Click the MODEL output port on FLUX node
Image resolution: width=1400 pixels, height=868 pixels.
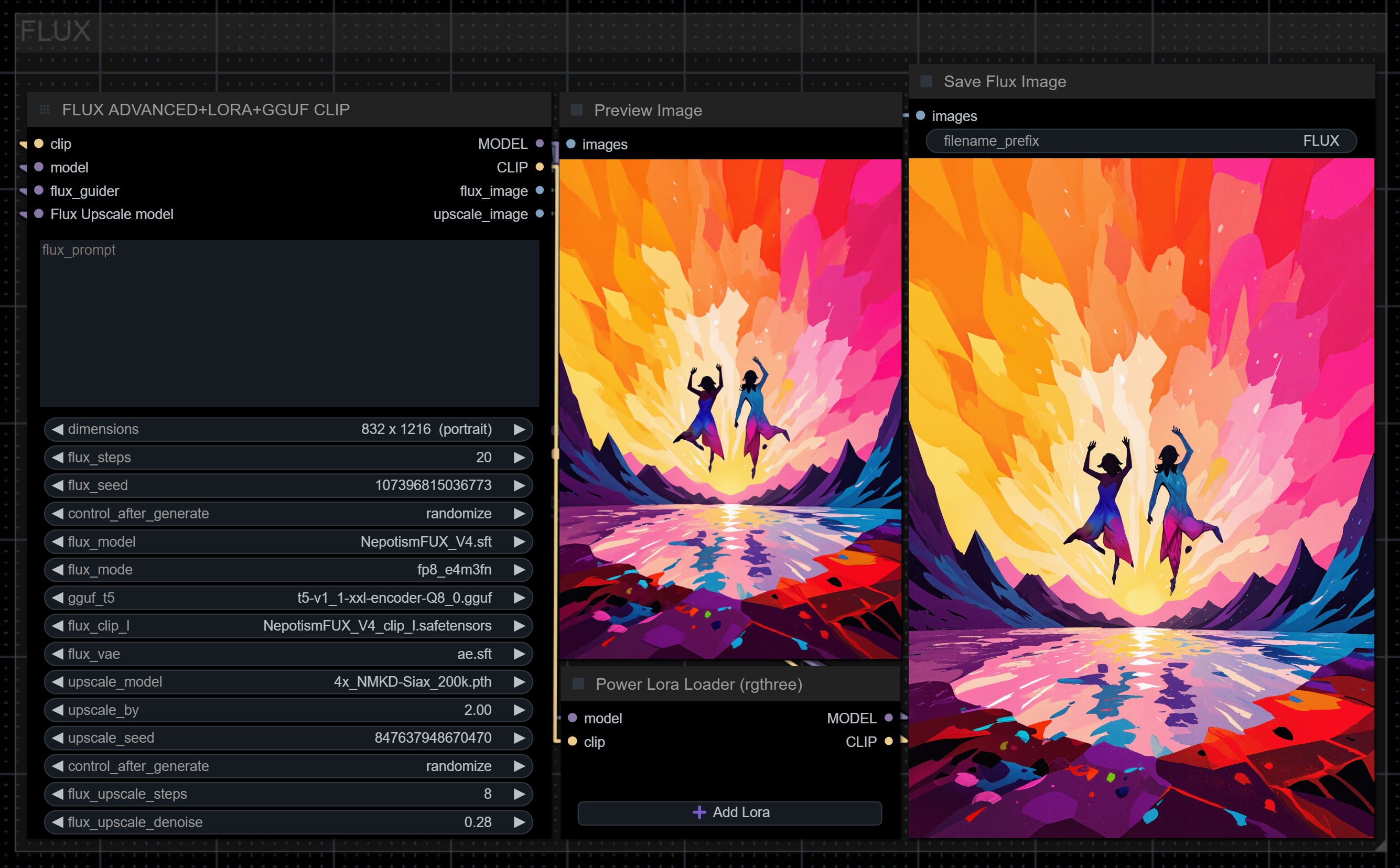[x=539, y=144]
